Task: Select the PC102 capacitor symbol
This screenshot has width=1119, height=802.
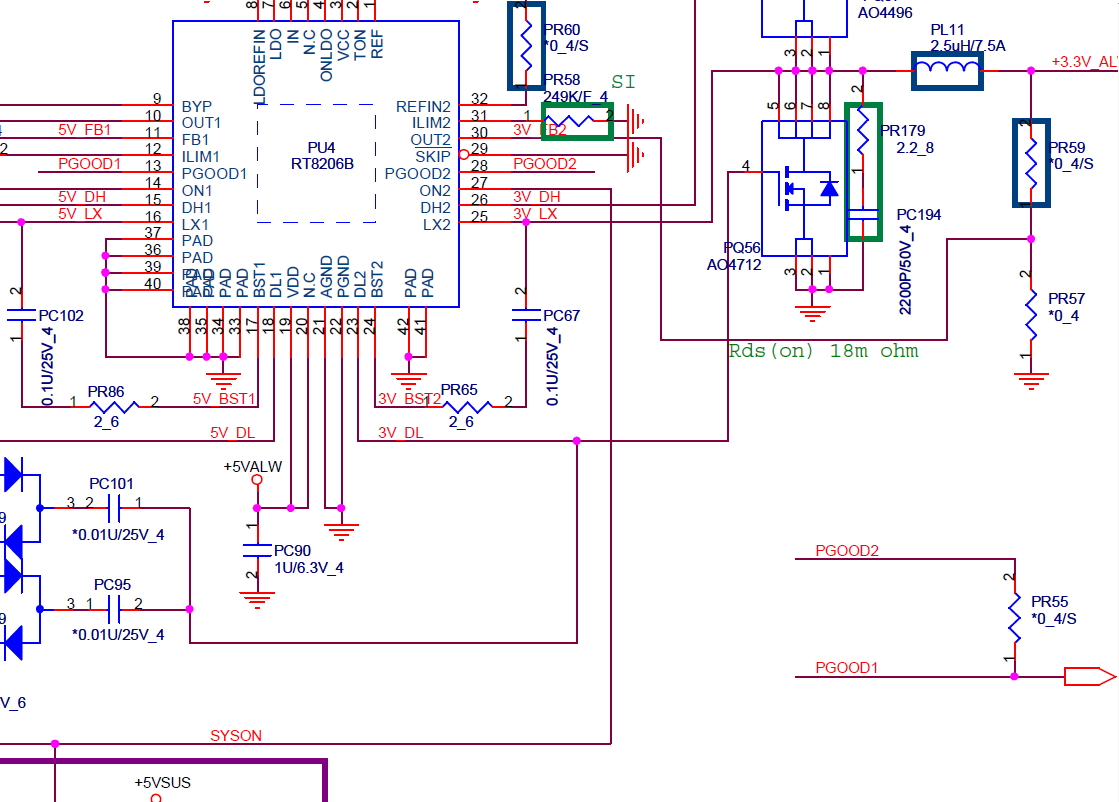Action: tap(21, 315)
